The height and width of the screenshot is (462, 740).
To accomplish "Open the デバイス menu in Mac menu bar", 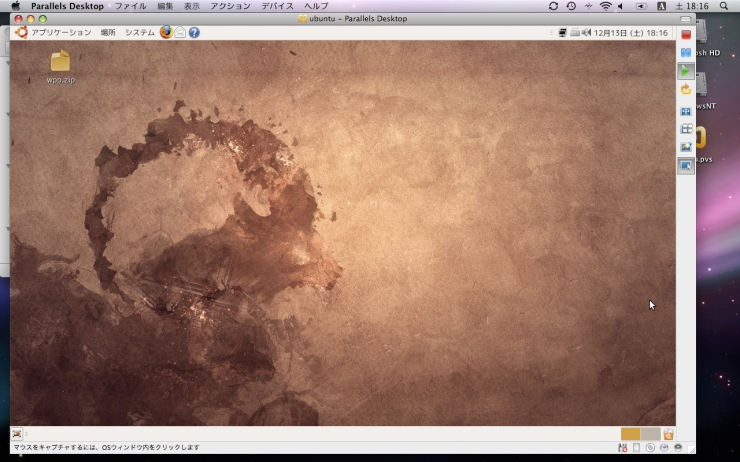I will click(278, 6).
